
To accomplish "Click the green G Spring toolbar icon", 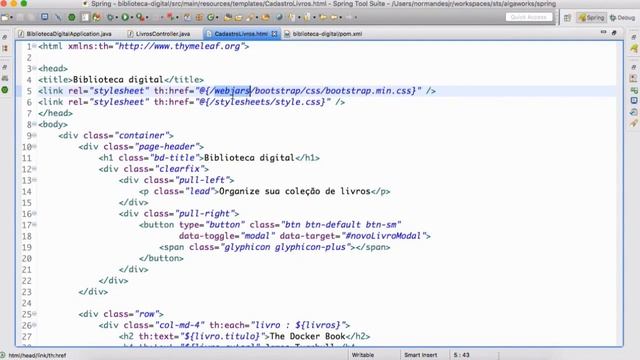I will click(211, 17).
